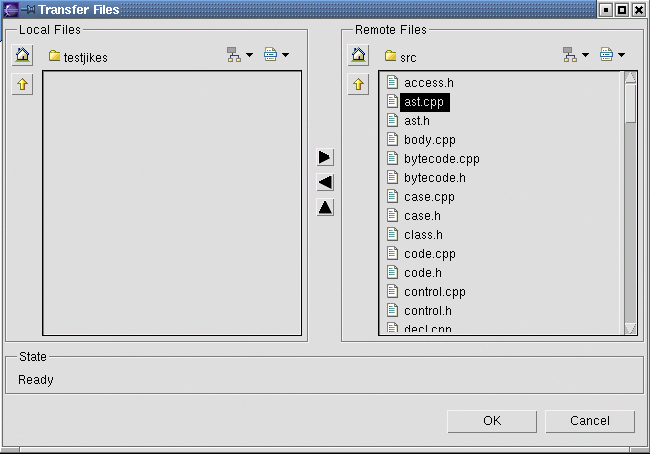Click the highlighted ast.cpp file
Screen dimensions: 650x454
click(x=423, y=102)
